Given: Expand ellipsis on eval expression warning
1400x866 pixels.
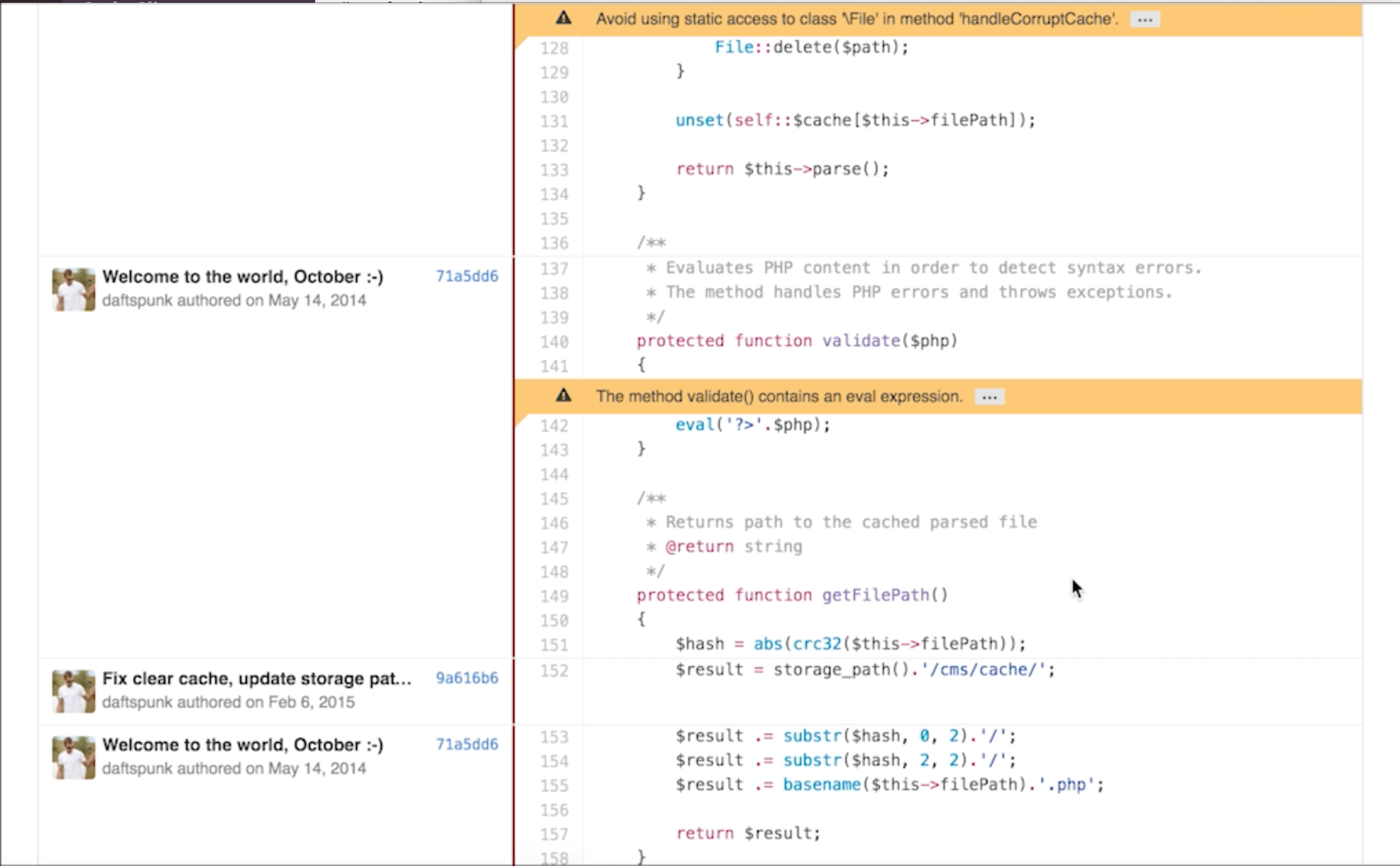Looking at the screenshot, I should [989, 396].
